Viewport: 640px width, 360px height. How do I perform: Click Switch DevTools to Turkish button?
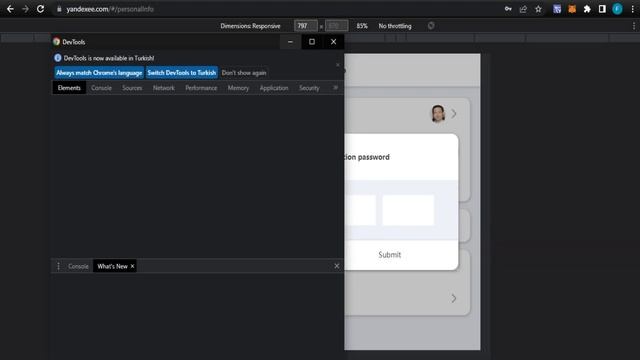[x=182, y=73]
